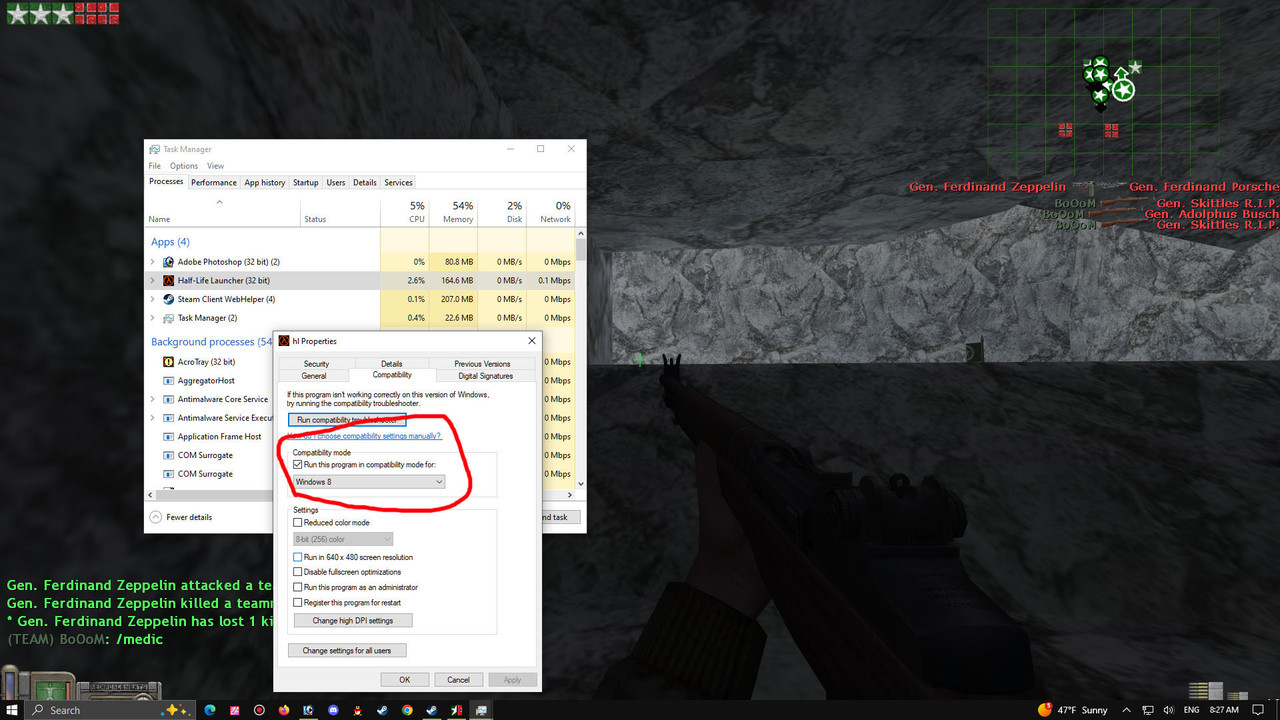Open File menu in Task Manager

click(155, 166)
